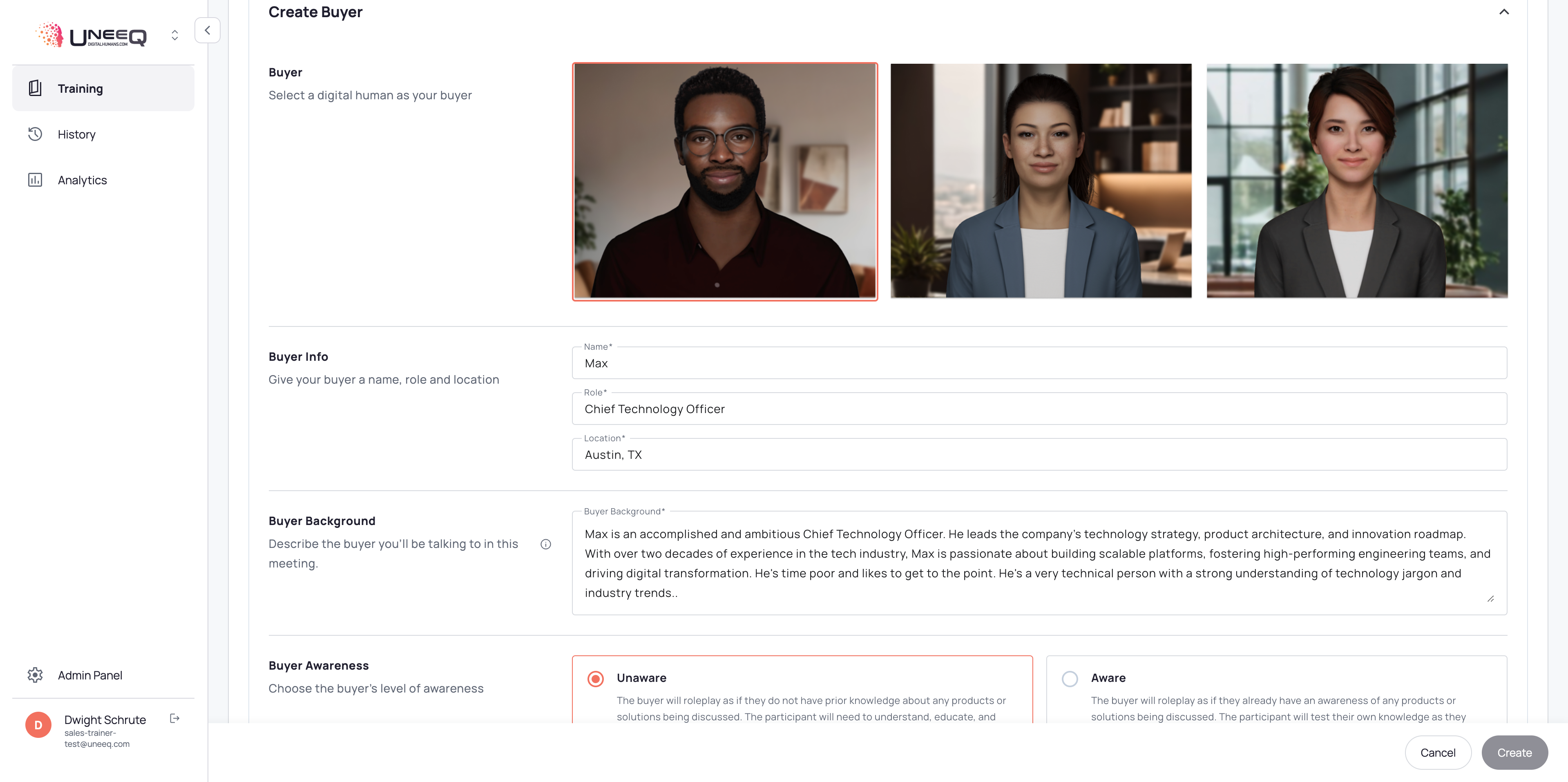Choose the short-haired woman in grey blazer as buyer
Screen dimensions: 1568x782
click(1357, 181)
